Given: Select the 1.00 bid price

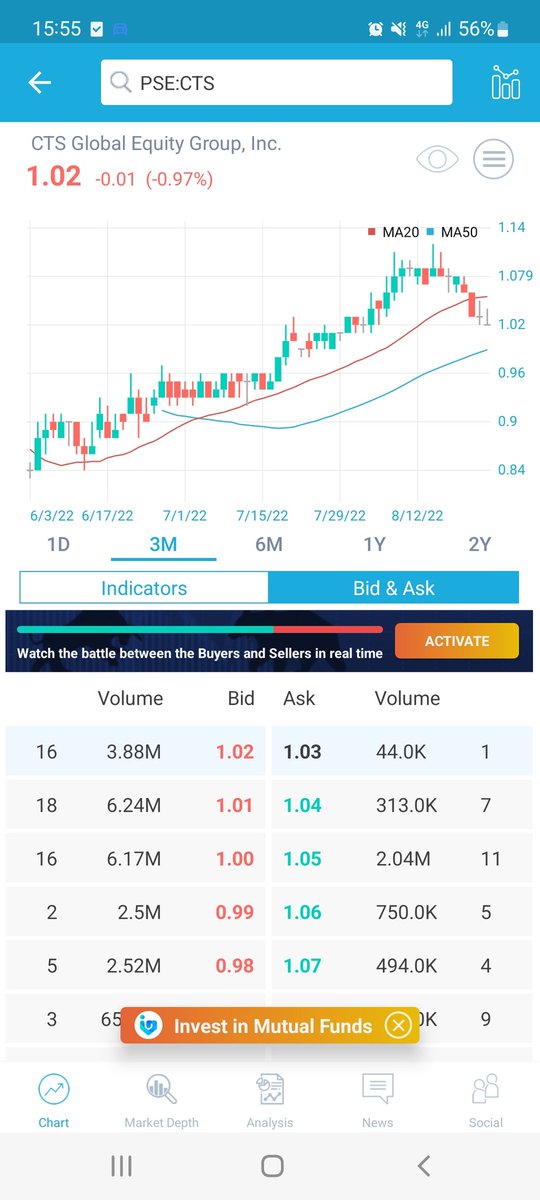Looking at the screenshot, I should (x=235, y=858).
